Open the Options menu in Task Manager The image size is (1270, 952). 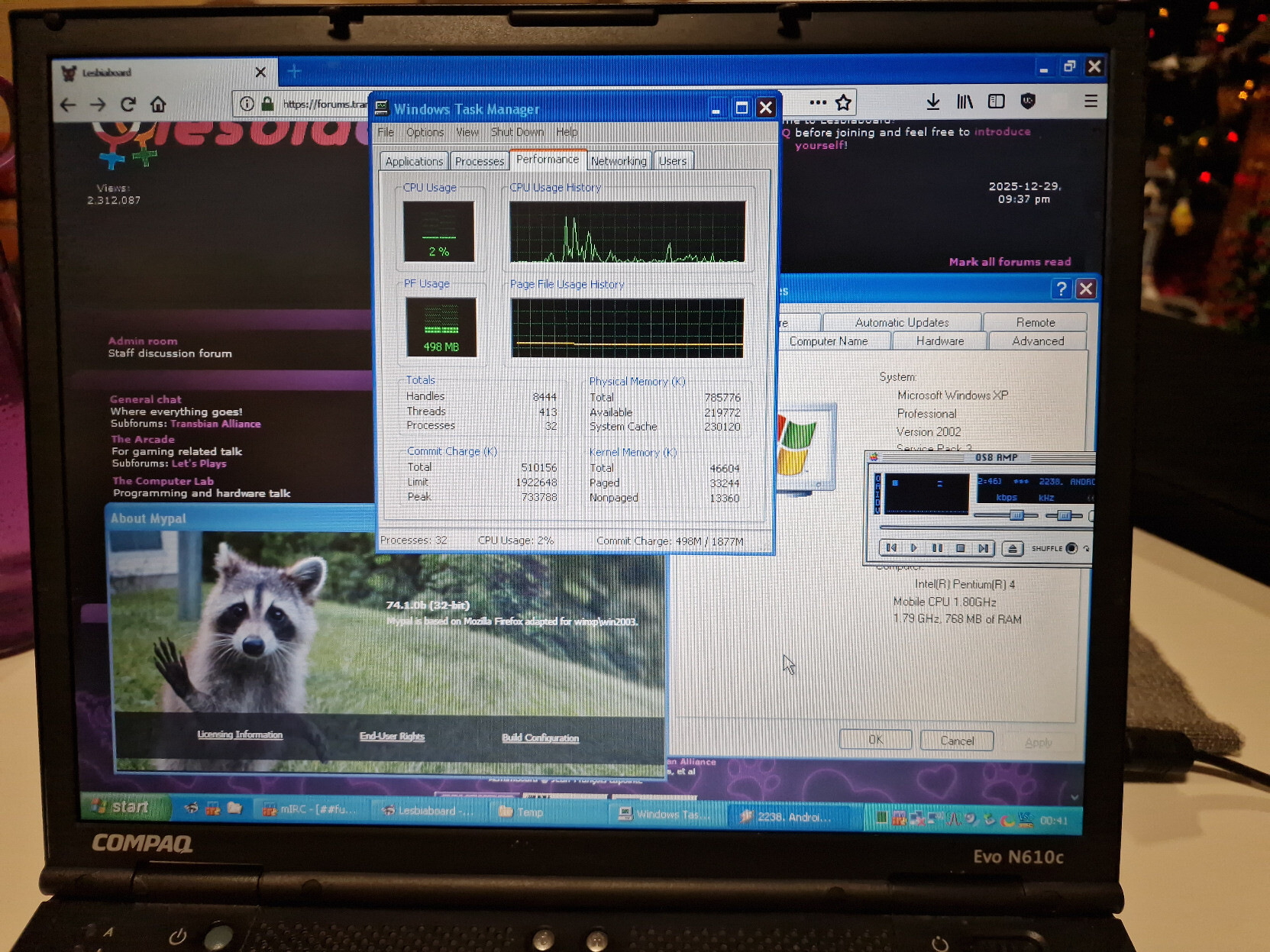(425, 132)
